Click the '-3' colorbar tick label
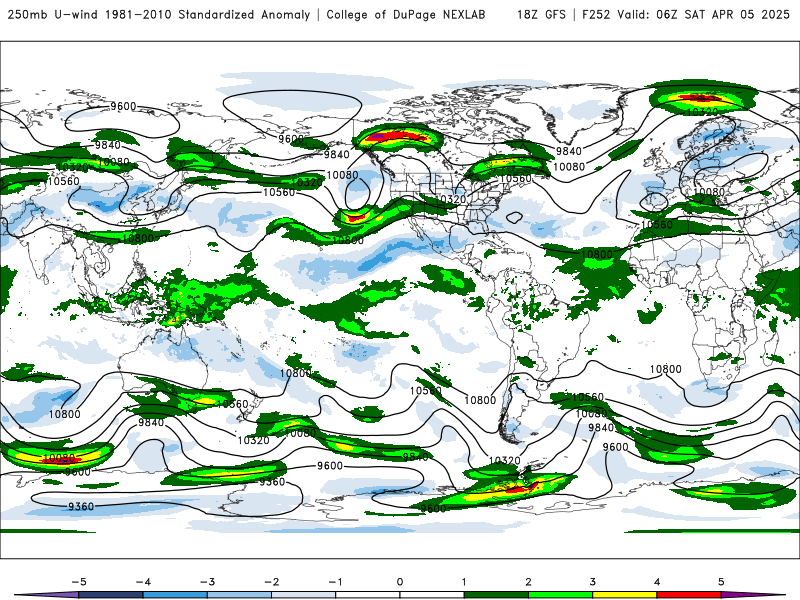 coord(207,582)
